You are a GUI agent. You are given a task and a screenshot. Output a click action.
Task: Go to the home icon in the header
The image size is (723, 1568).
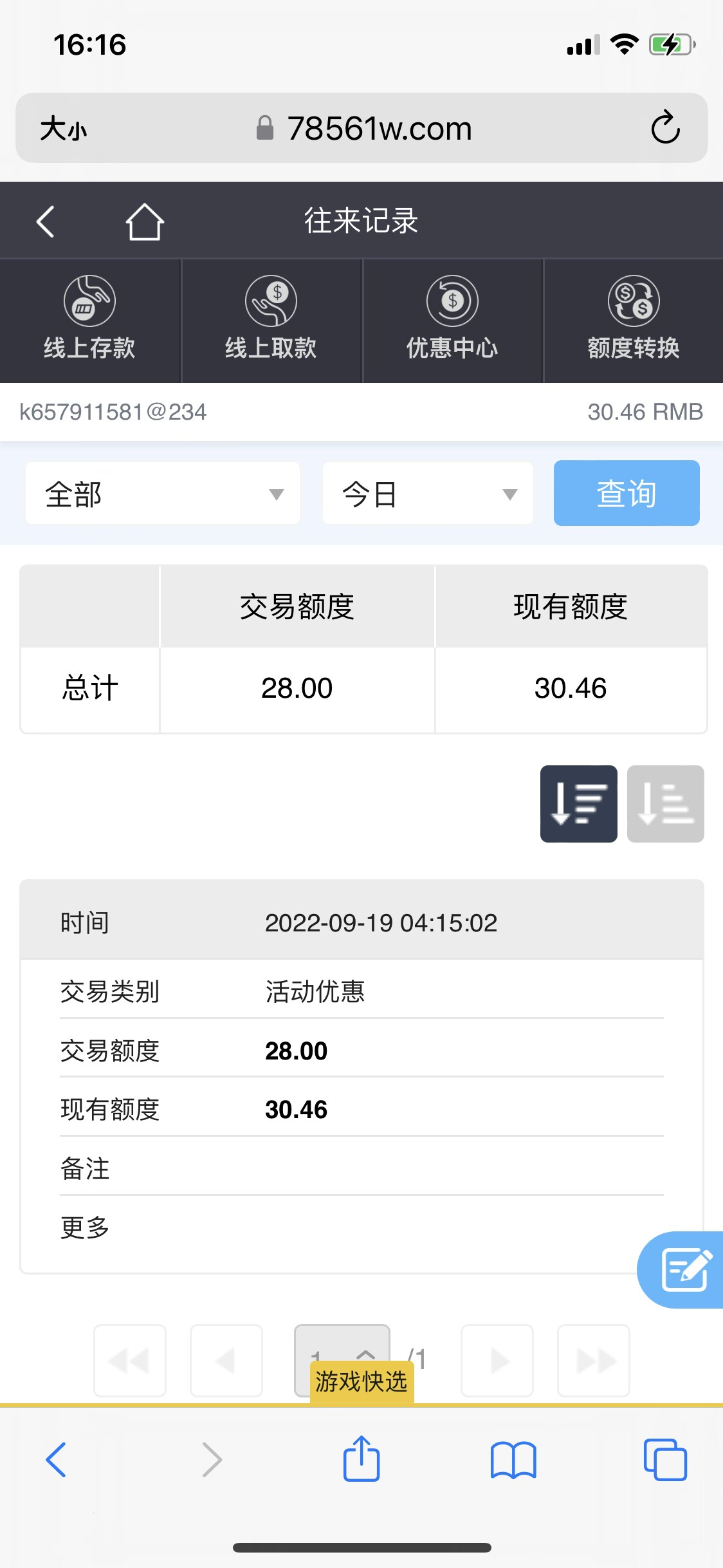pos(145,222)
